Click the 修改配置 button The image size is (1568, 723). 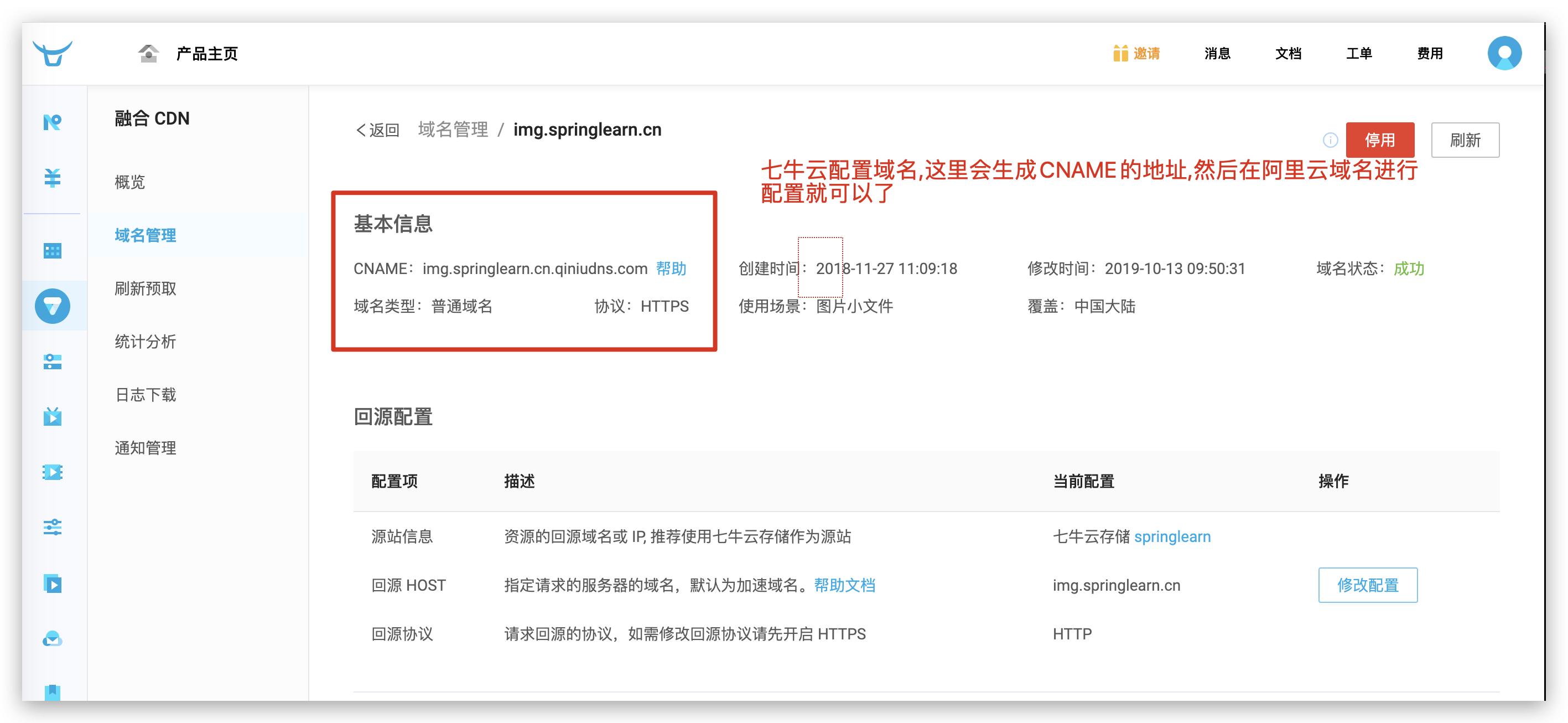click(1367, 585)
